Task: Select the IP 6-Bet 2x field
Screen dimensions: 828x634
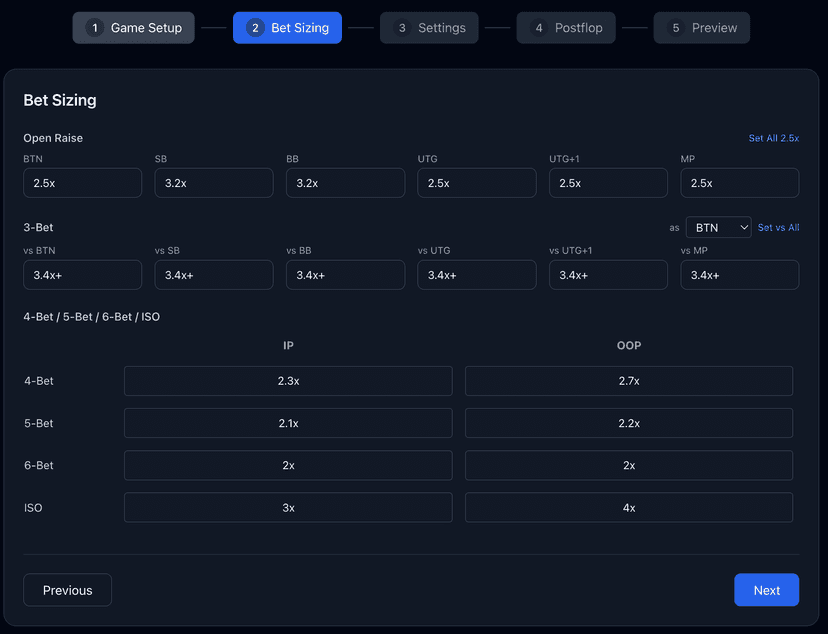Action: pos(288,464)
